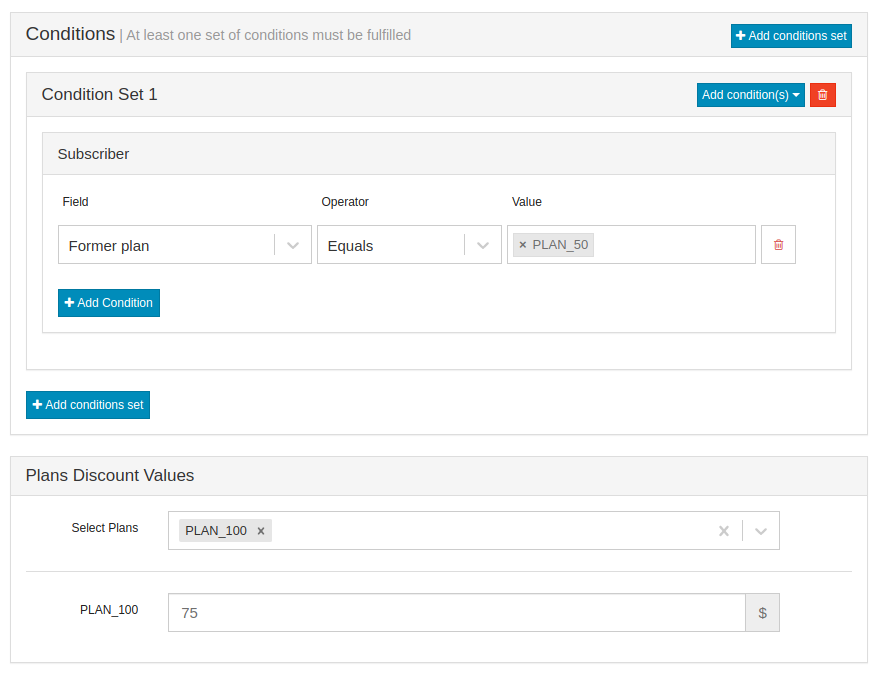Click the top Add conditions set button
Image resolution: width=883 pixels, height=678 pixels.
pyautogui.click(x=791, y=35)
